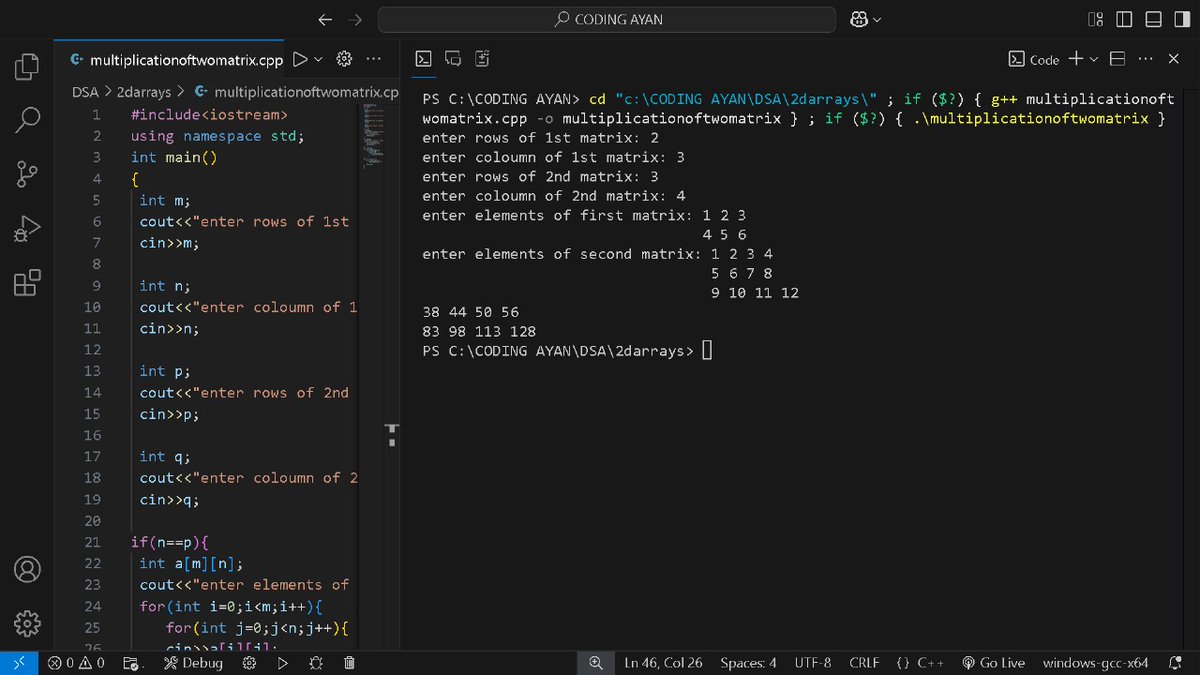Open the Accounts menu icon

[x=27, y=570]
